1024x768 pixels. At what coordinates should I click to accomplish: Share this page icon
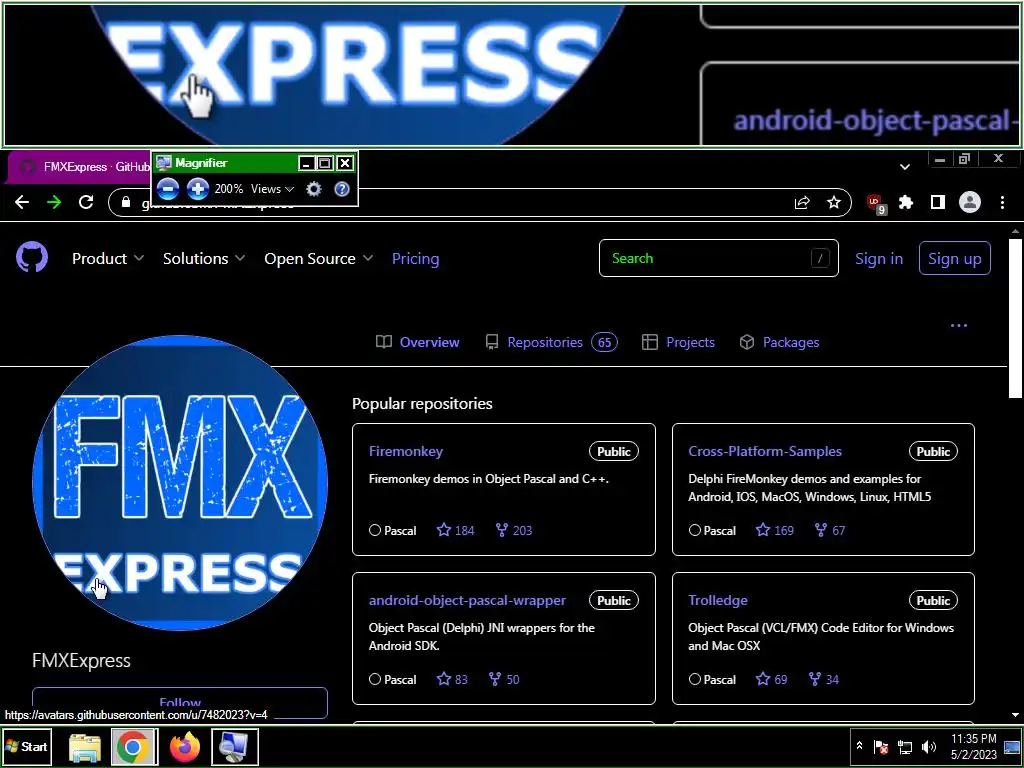[802, 202]
